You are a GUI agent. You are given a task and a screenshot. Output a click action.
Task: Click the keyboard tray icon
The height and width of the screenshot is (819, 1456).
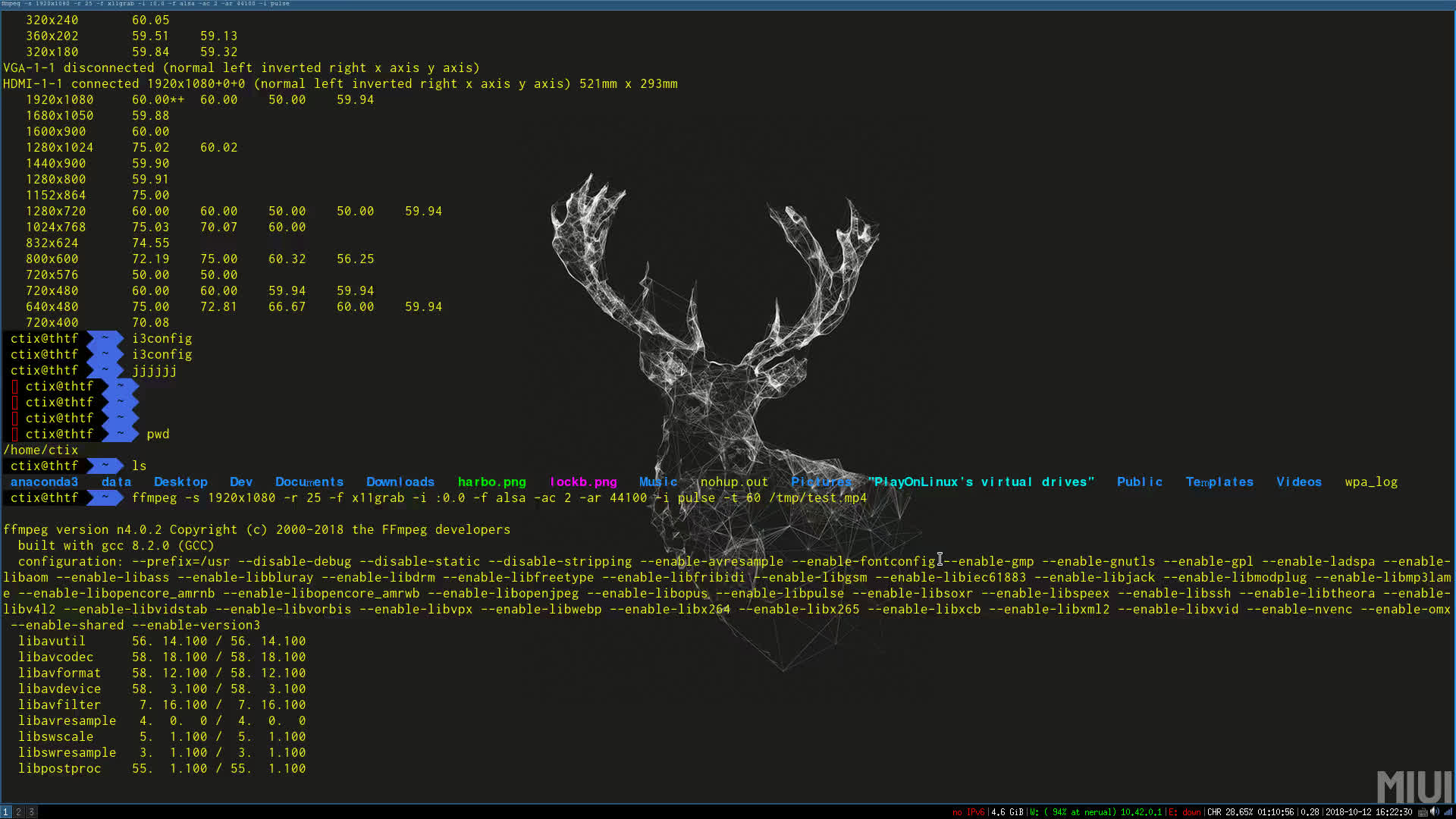coord(1423,812)
